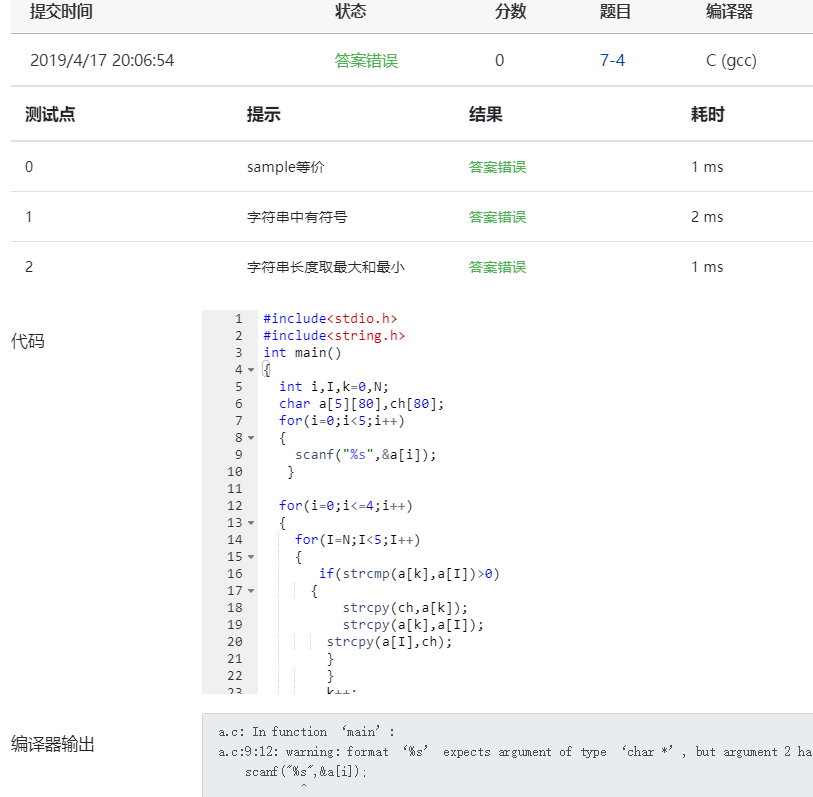Click code line for(I=N;I<5;I++)

point(358,540)
